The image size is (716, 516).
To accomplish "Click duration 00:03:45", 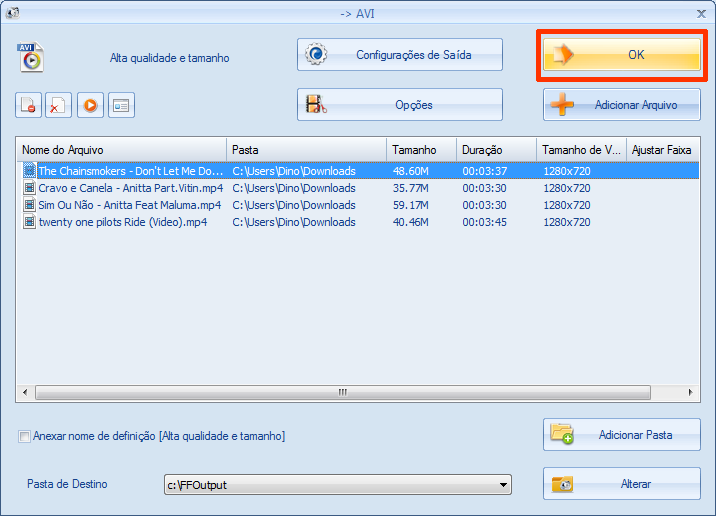I will pyautogui.click(x=484, y=222).
